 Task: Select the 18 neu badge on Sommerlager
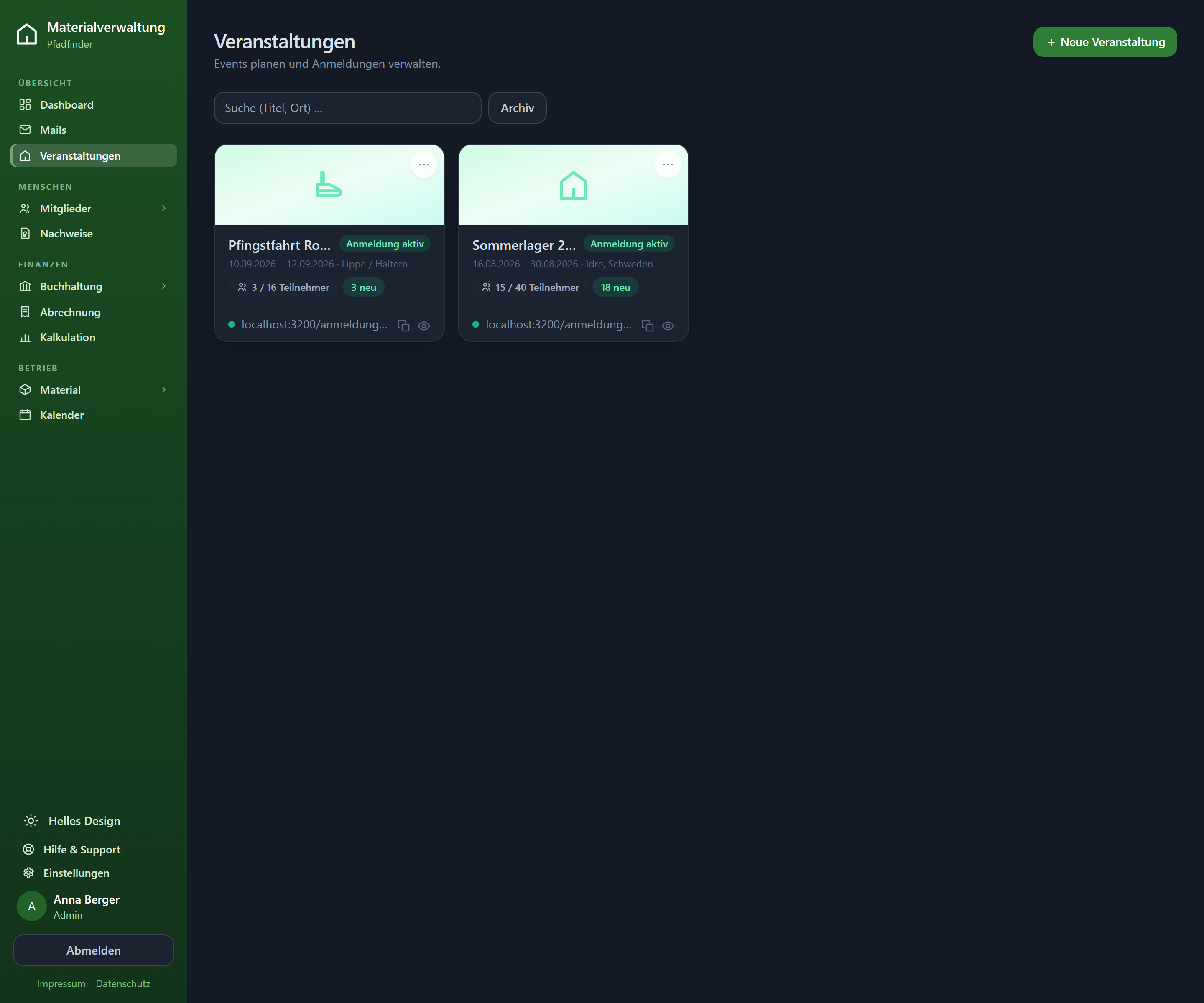pos(615,287)
